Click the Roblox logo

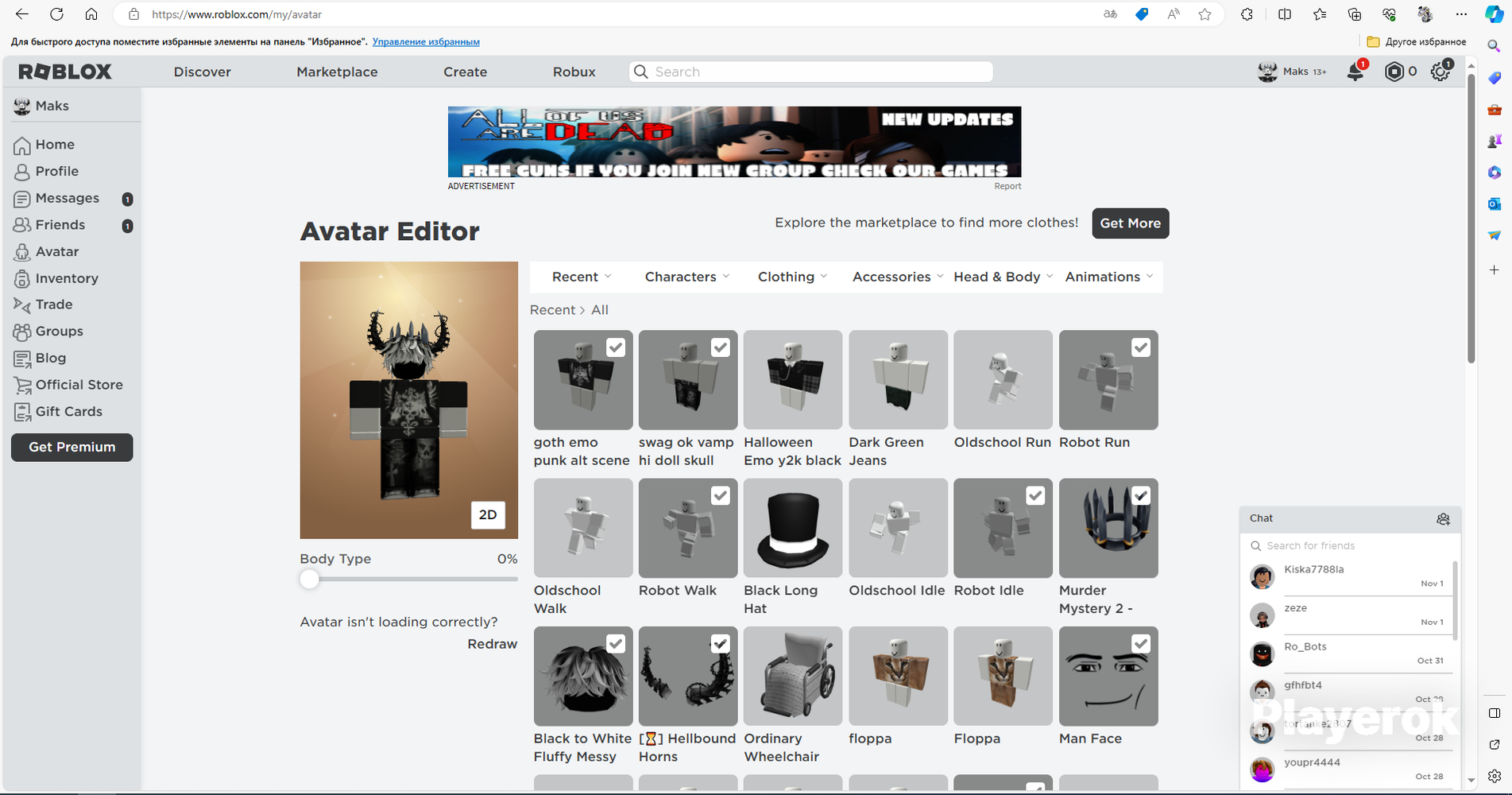click(x=65, y=72)
